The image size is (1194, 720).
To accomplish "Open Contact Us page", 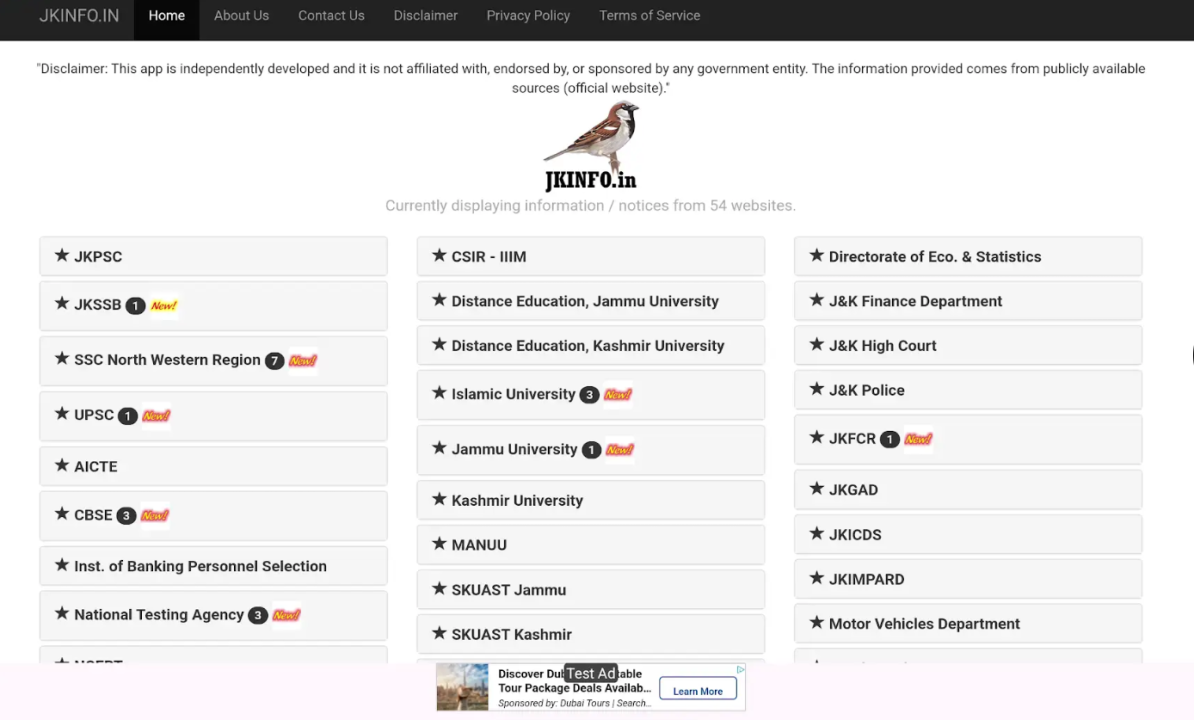I will (x=331, y=16).
